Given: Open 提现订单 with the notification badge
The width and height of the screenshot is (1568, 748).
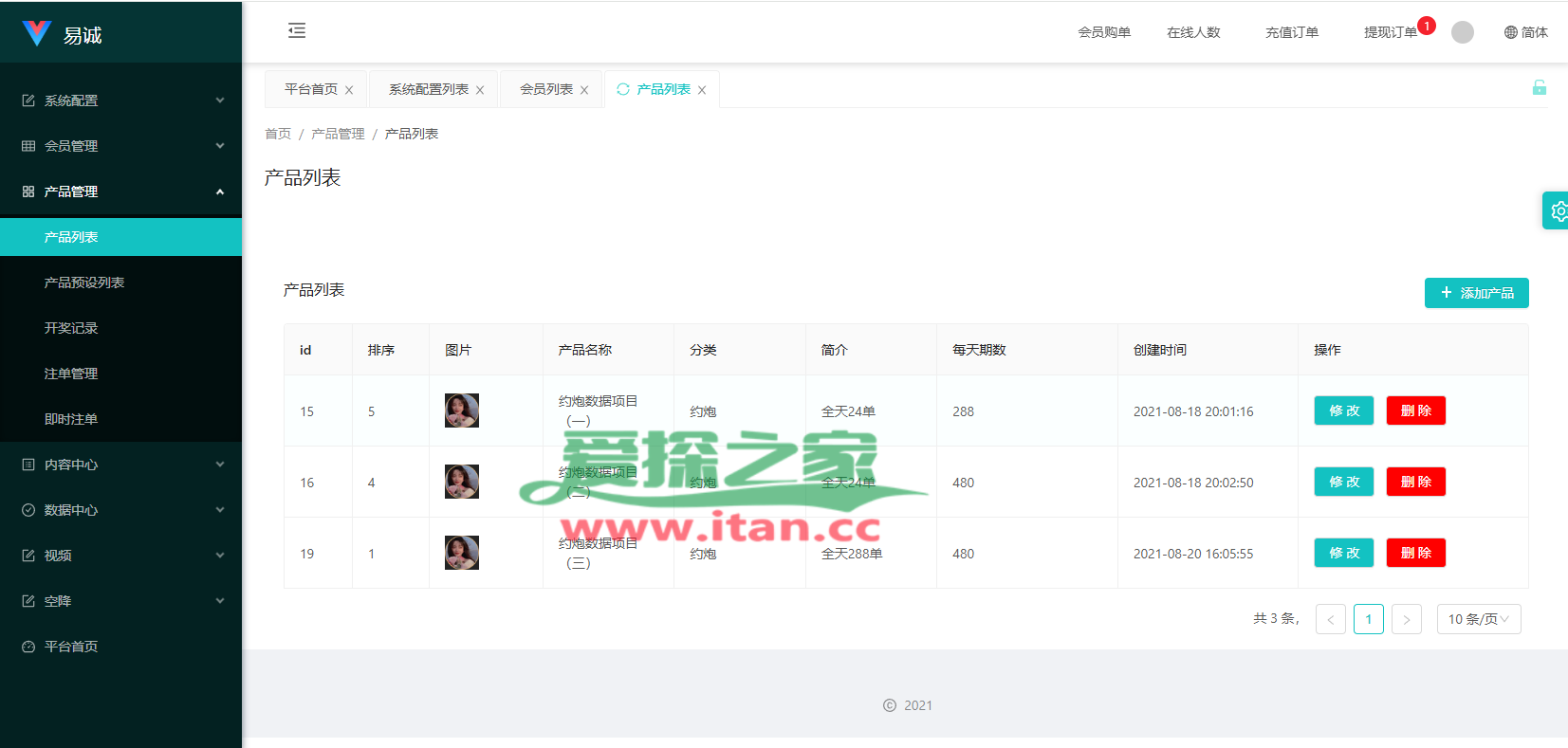Looking at the screenshot, I should [x=1390, y=32].
